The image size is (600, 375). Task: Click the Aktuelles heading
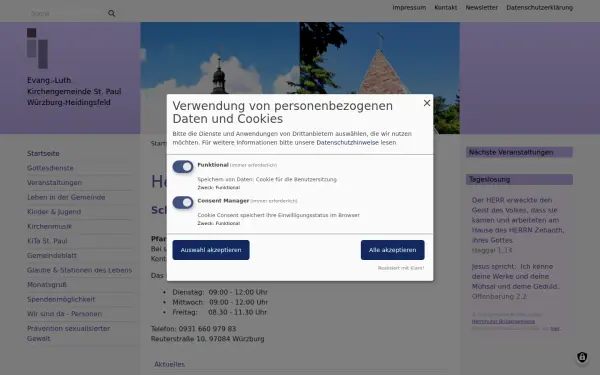(x=170, y=364)
